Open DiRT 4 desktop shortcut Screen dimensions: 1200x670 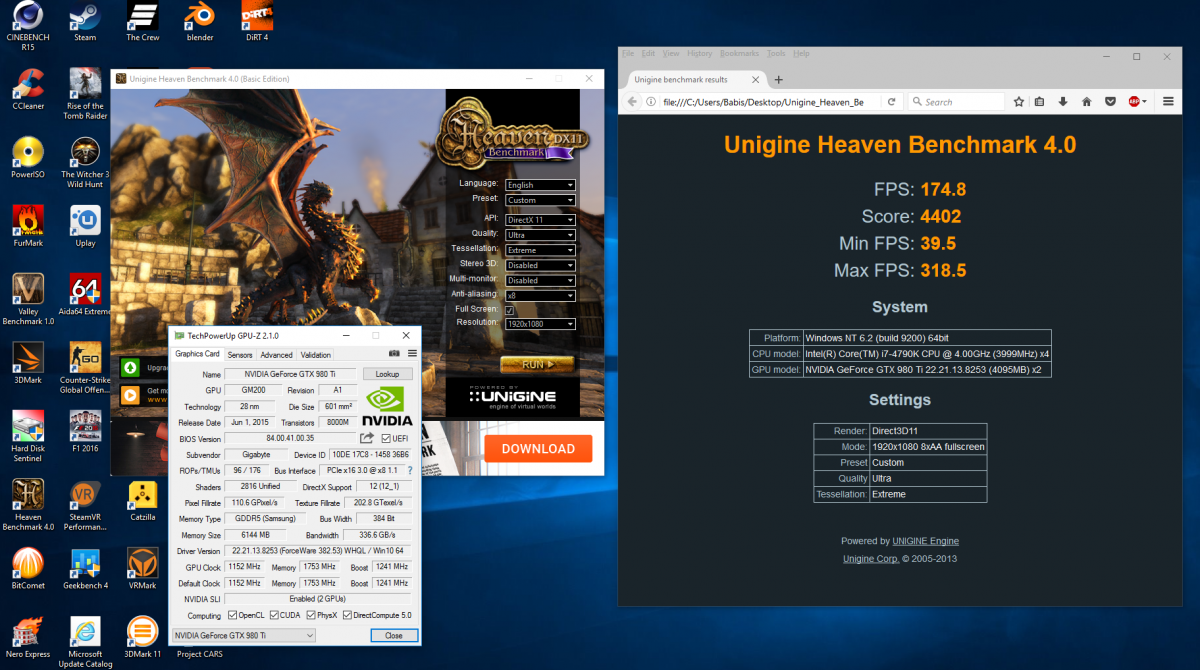pyautogui.click(x=257, y=22)
